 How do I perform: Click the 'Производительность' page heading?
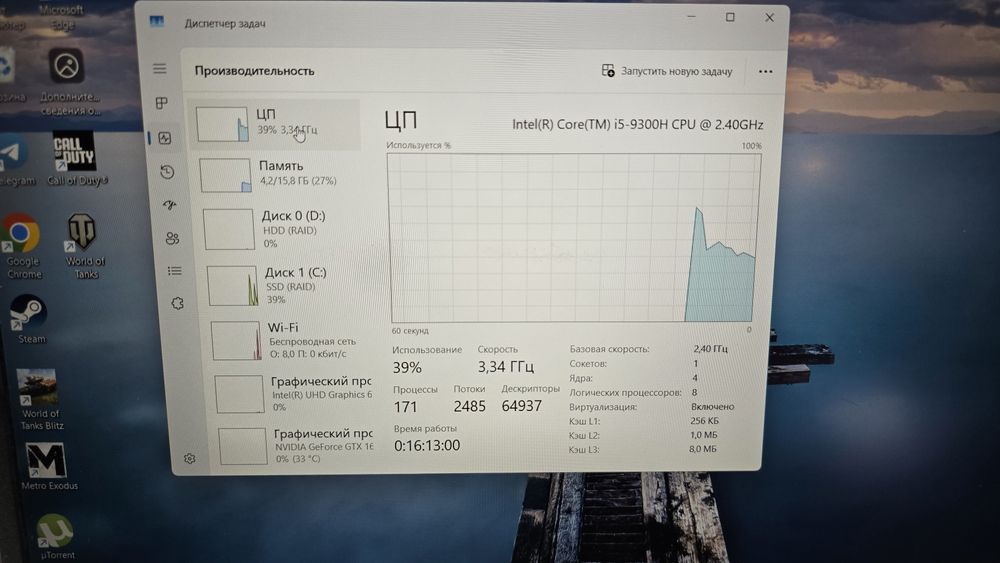[254, 71]
